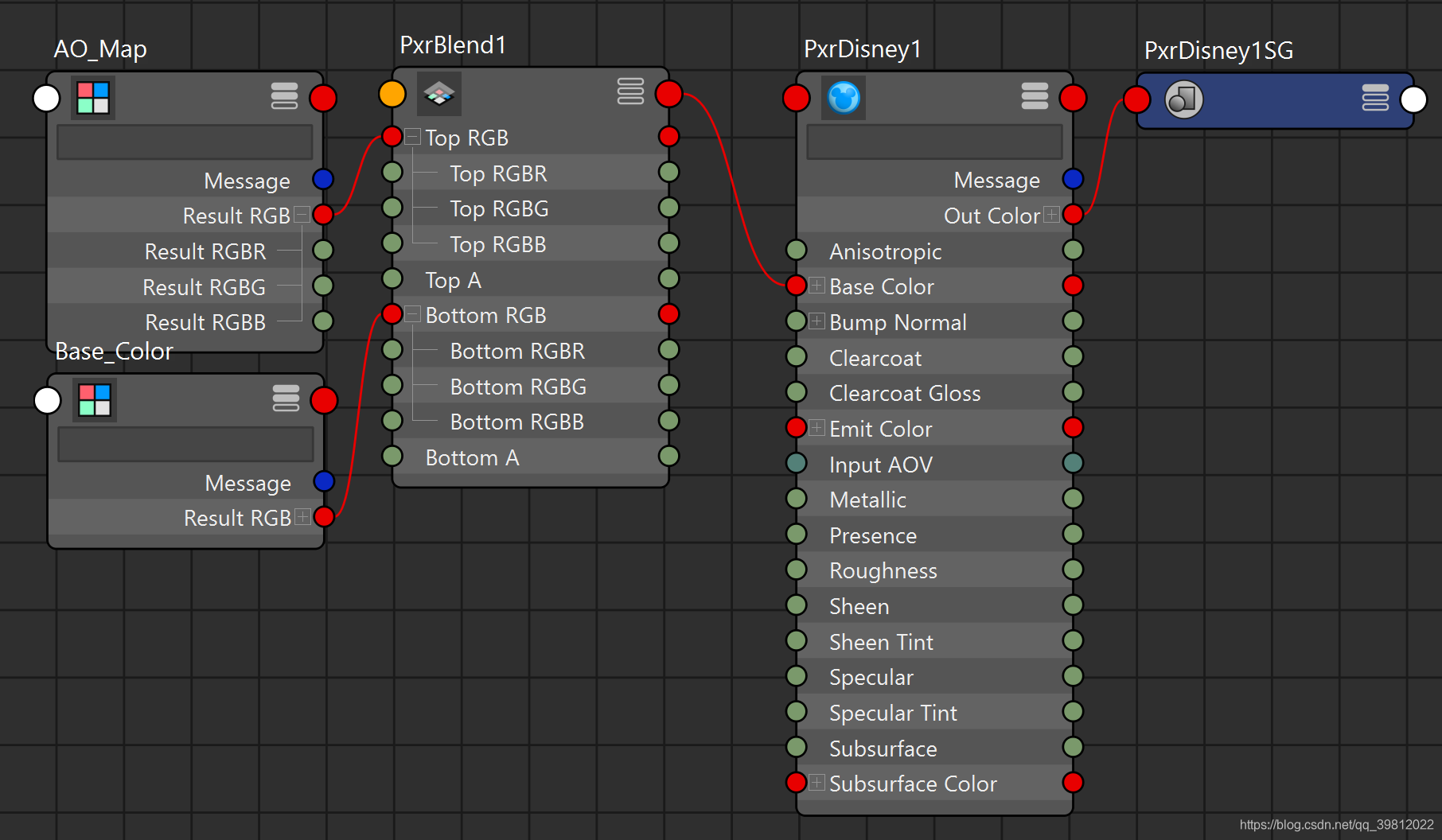
Task: Expand Subsurface Color attribute
Action: pyautogui.click(x=816, y=783)
